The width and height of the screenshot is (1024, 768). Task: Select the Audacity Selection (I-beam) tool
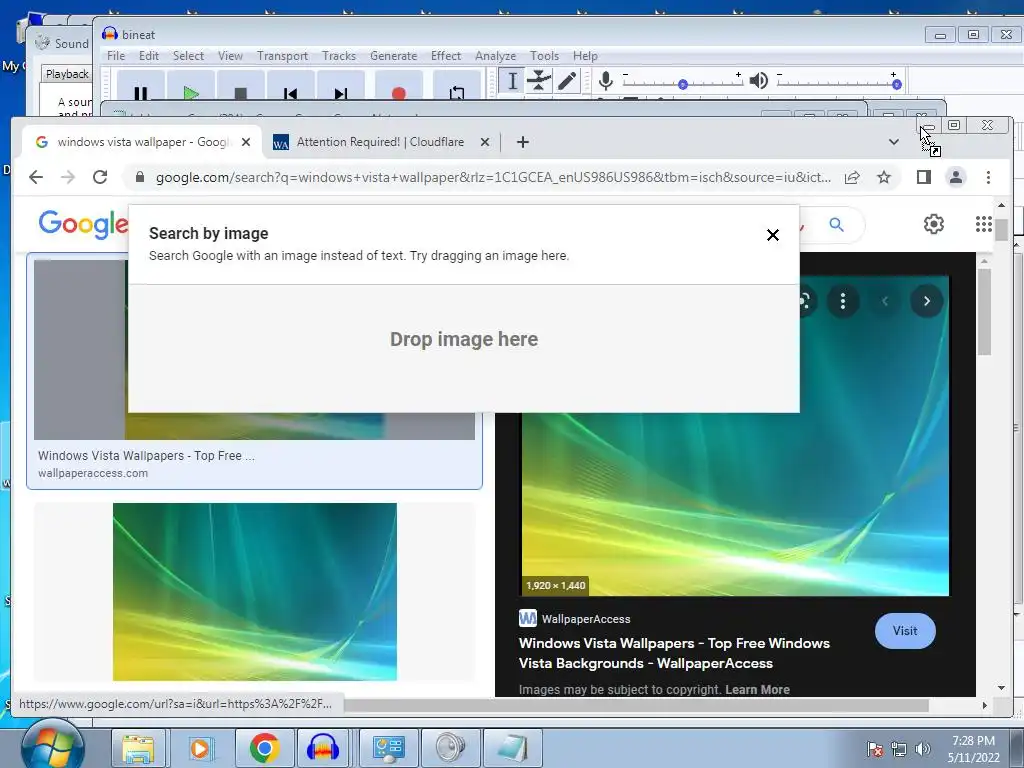tap(512, 81)
